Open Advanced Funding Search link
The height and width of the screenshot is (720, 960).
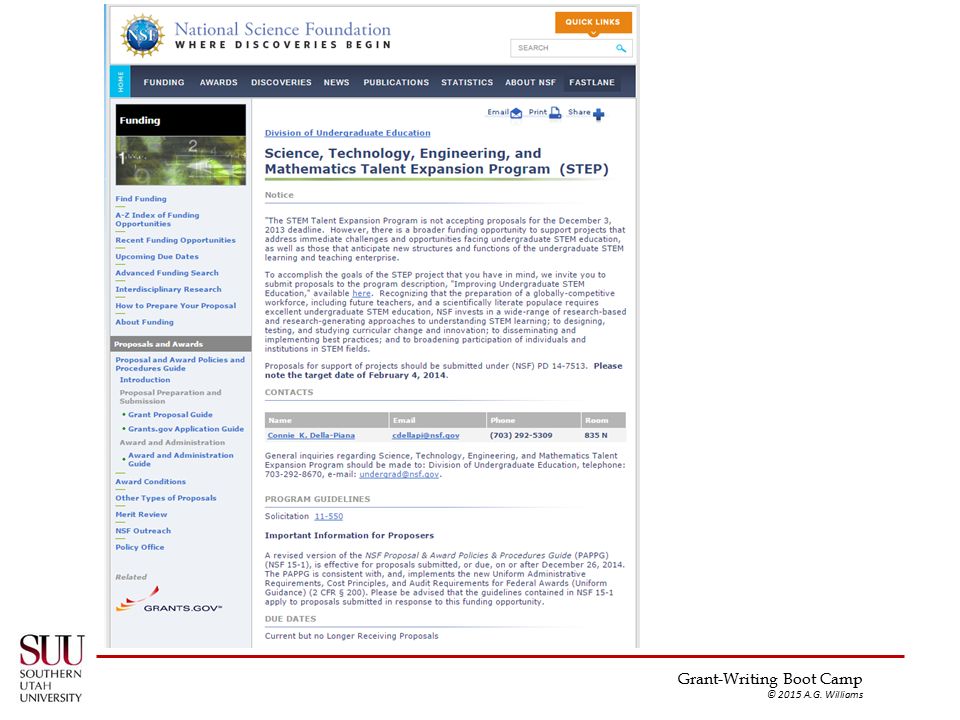[167, 273]
